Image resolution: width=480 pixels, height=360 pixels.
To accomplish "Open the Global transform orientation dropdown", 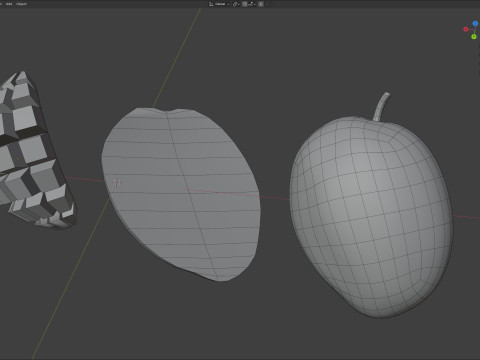I will [219, 4].
